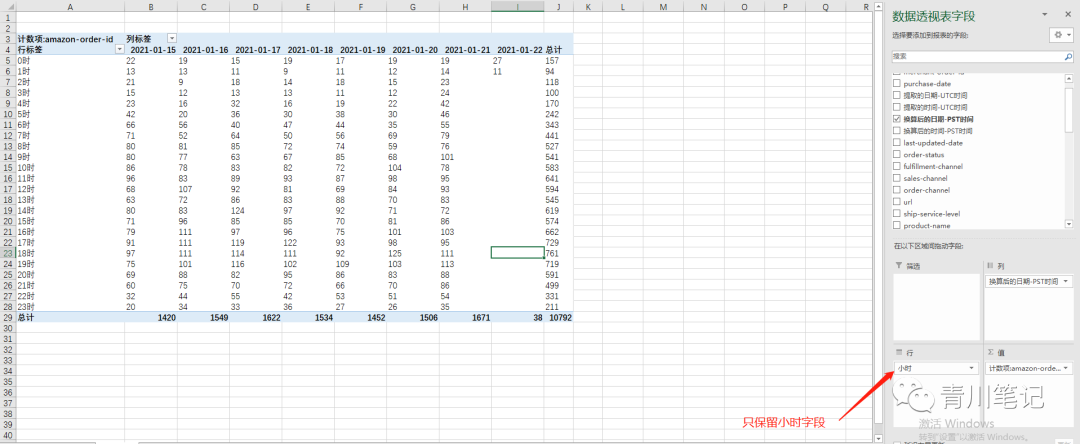Open the 小时 row field dropdown
1080x444 pixels.
[x=971, y=368]
